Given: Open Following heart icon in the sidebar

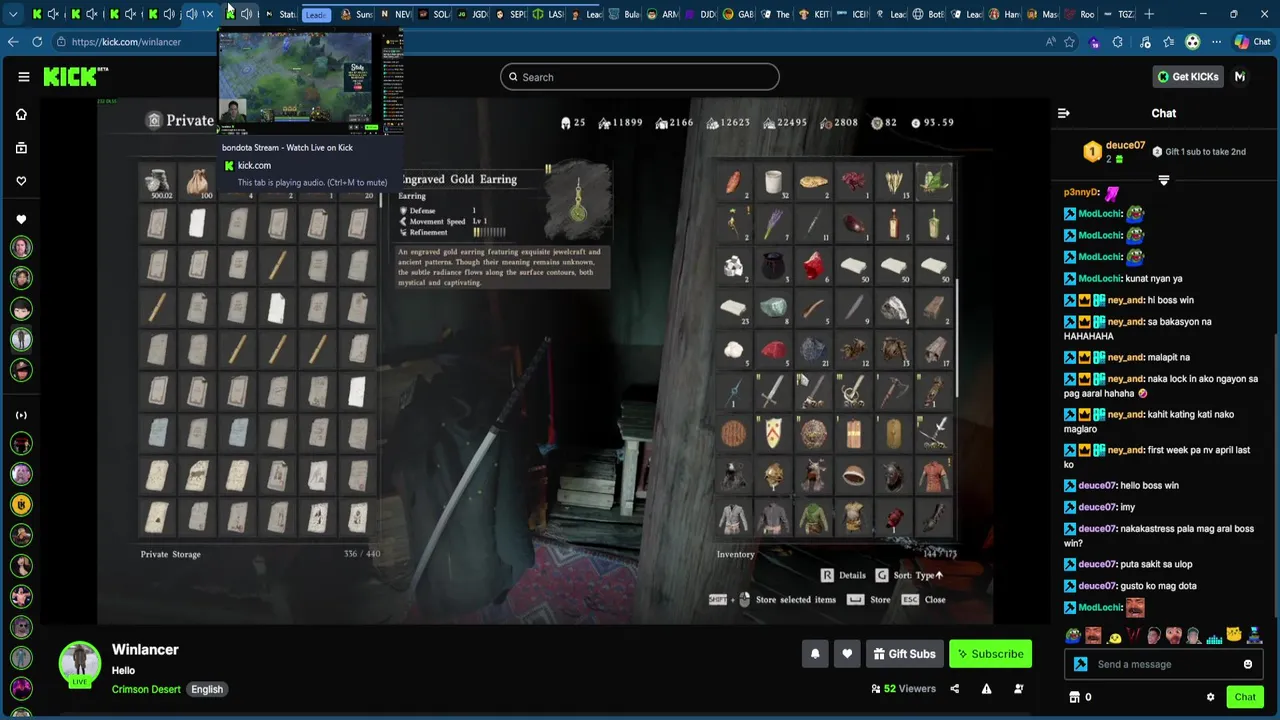Looking at the screenshot, I should coord(21,181).
